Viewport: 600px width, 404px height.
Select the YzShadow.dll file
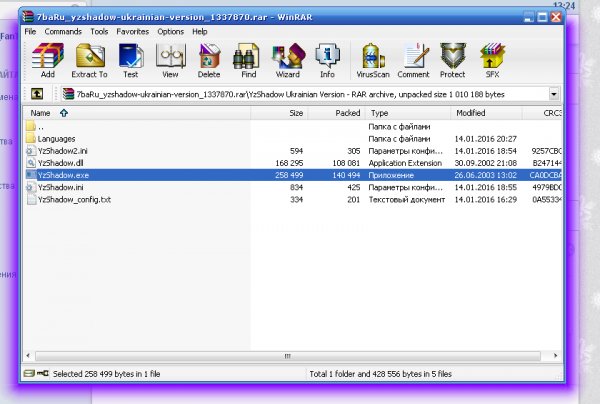[x=293, y=163]
